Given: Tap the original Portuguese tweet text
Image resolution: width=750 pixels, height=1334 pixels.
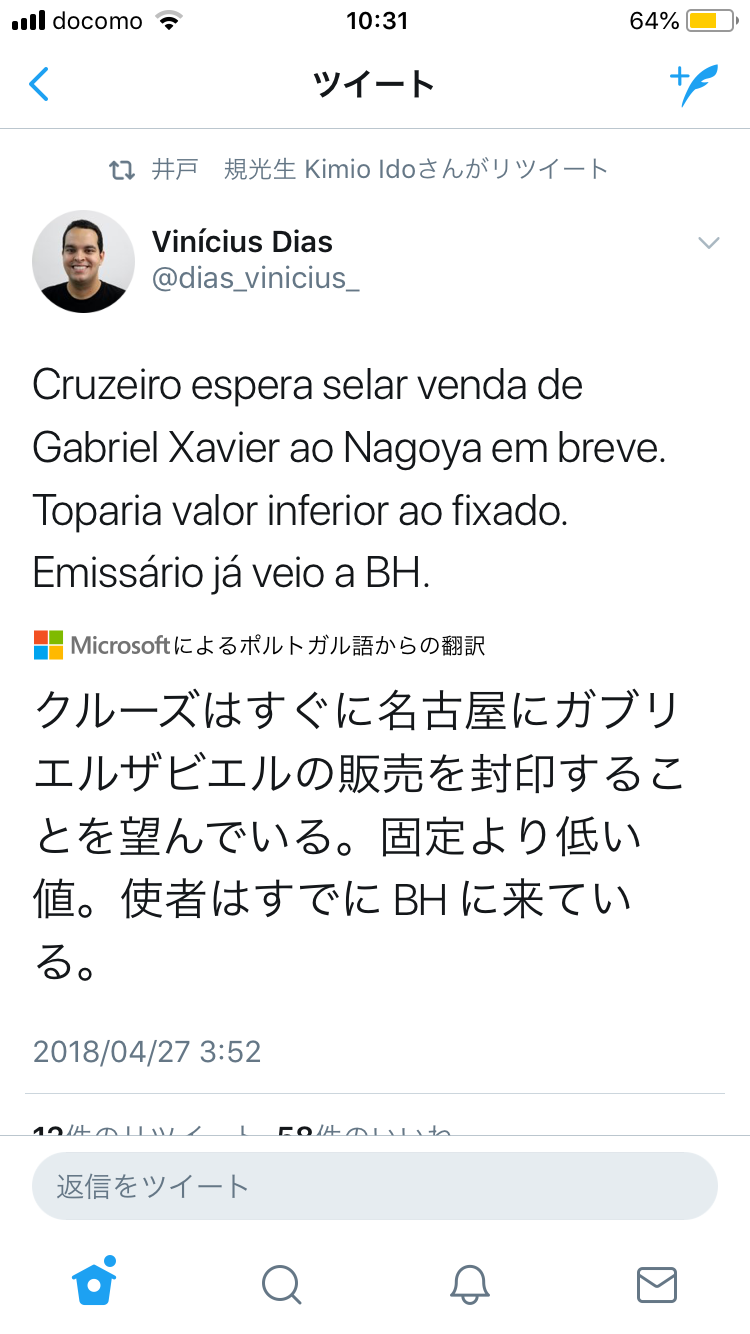Looking at the screenshot, I should 348,479.
